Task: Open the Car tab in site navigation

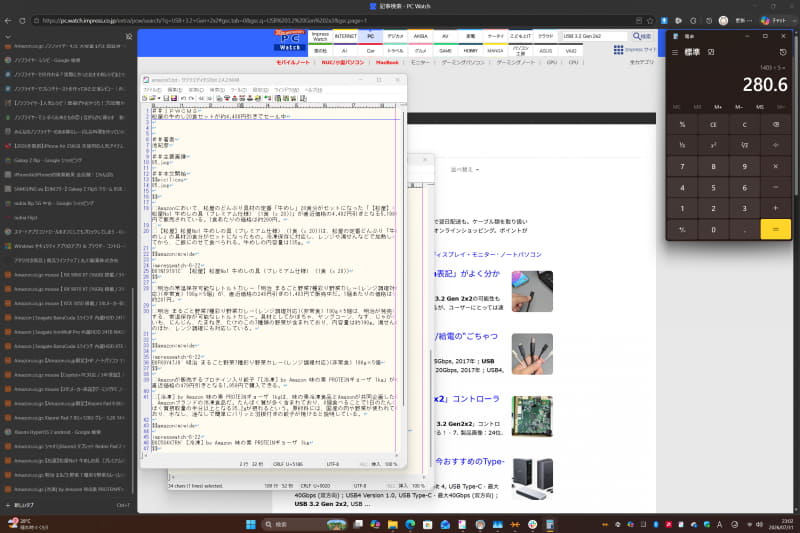Action: tap(370, 51)
